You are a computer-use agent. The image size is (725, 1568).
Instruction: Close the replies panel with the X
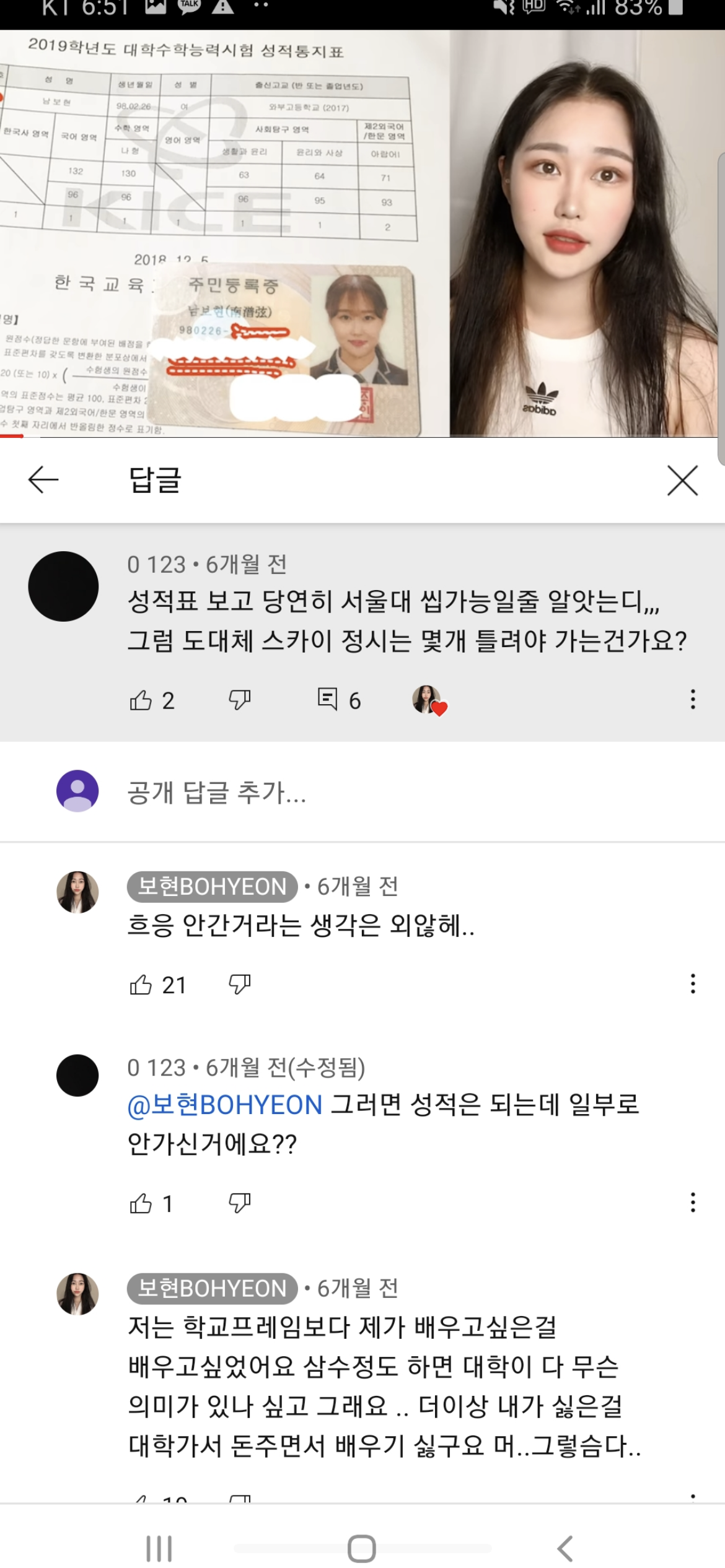682,480
